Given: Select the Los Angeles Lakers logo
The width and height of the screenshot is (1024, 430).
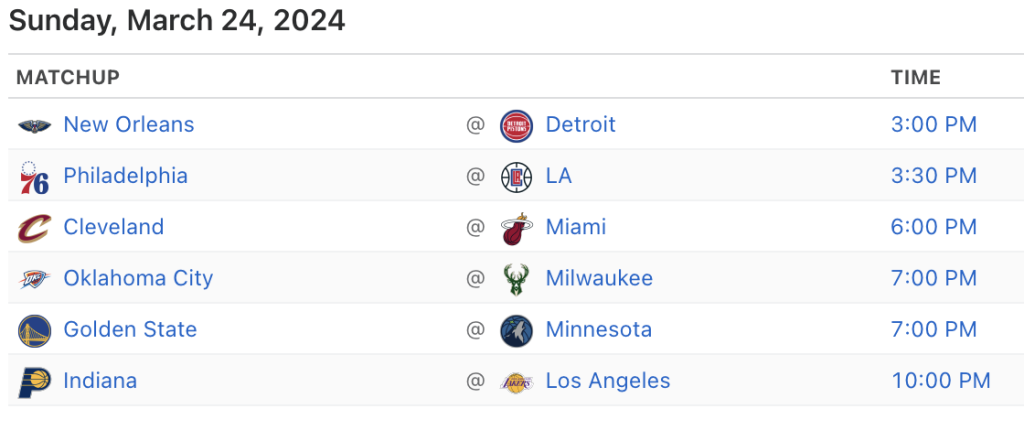Looking at the screenshot, I should [x=516, y=382].
